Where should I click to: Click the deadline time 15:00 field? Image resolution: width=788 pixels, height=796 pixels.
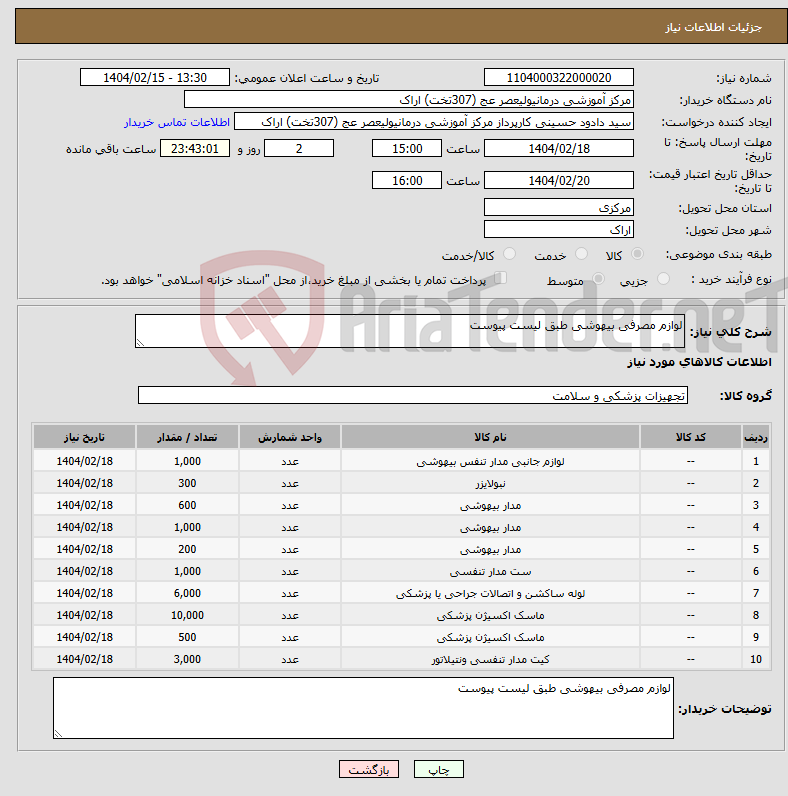pos(407,148)
